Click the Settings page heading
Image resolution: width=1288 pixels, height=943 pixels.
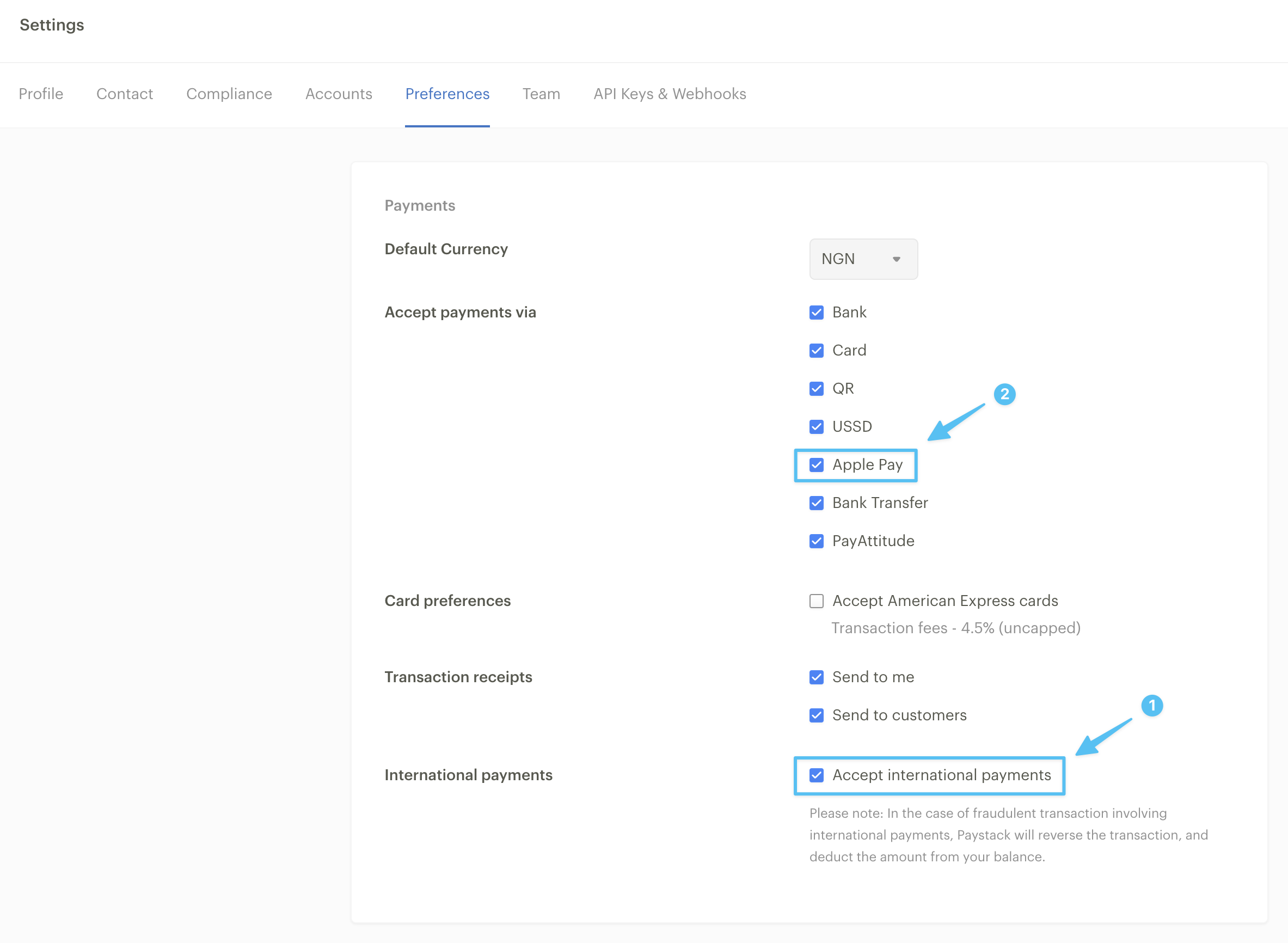point(51,25)
